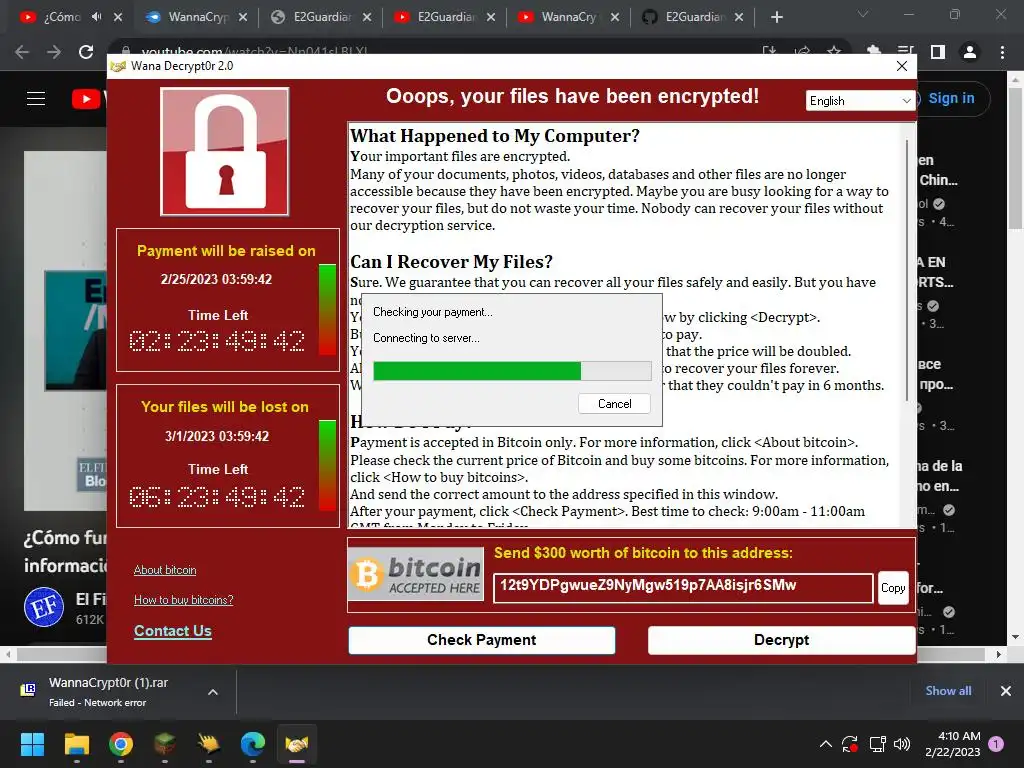Viewport: 1024px width, 768px height.
Task: Open the Windows Start menu
Action: coord(32,744)
